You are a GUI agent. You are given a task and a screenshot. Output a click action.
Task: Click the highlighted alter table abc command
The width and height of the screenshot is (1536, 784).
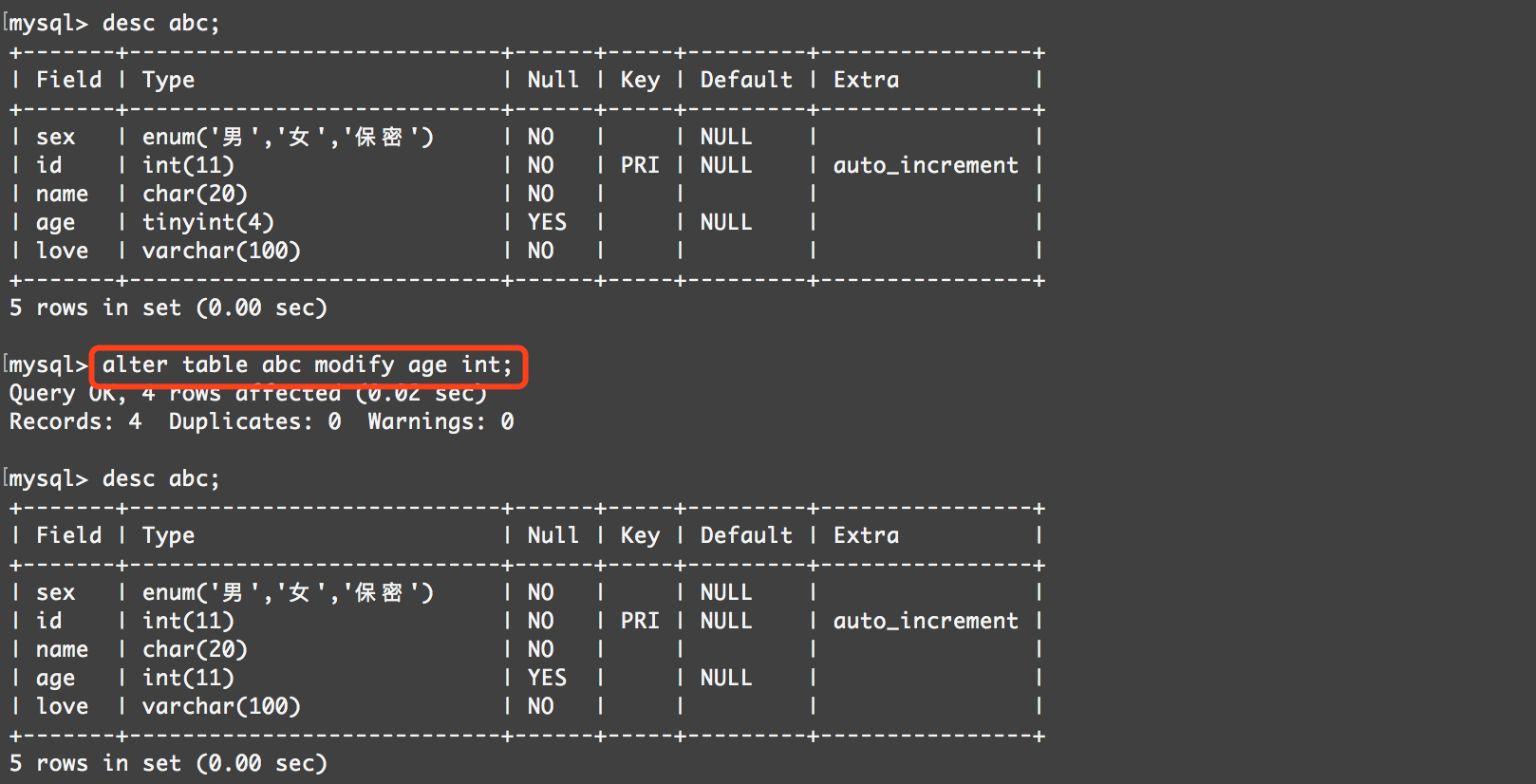(308, 365)
